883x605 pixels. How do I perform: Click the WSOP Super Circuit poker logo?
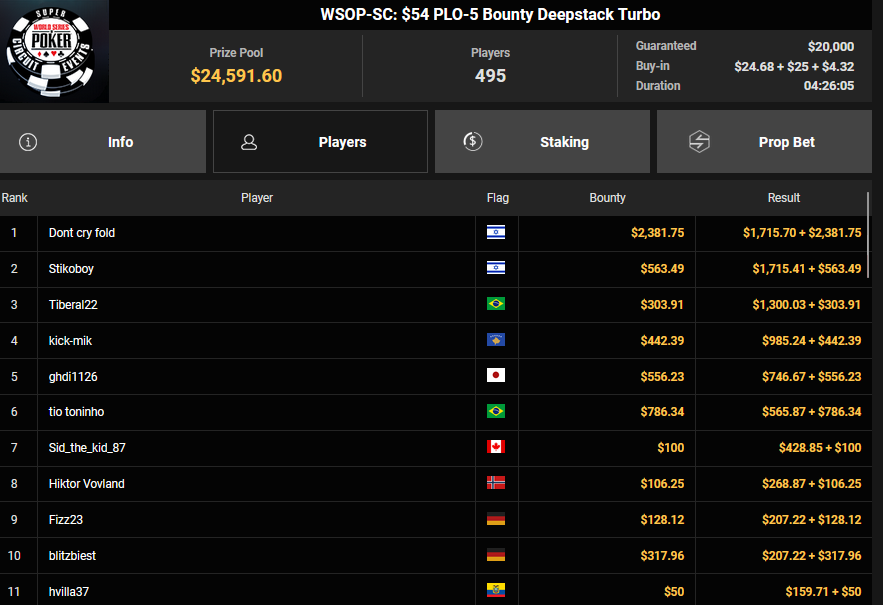(54, 51)
